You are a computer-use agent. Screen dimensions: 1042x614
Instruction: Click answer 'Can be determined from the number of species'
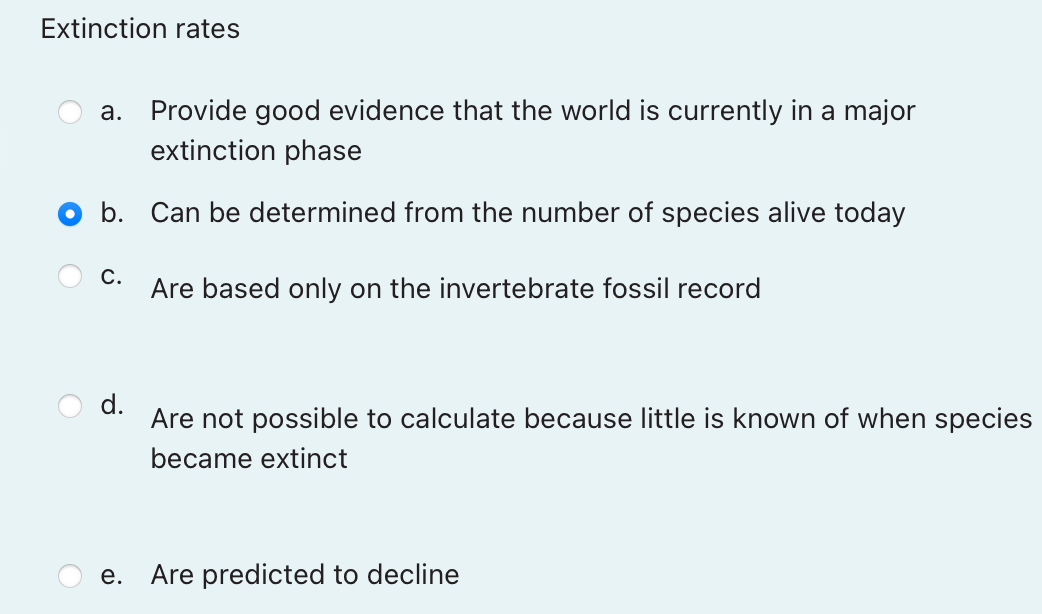coord(528,213)
